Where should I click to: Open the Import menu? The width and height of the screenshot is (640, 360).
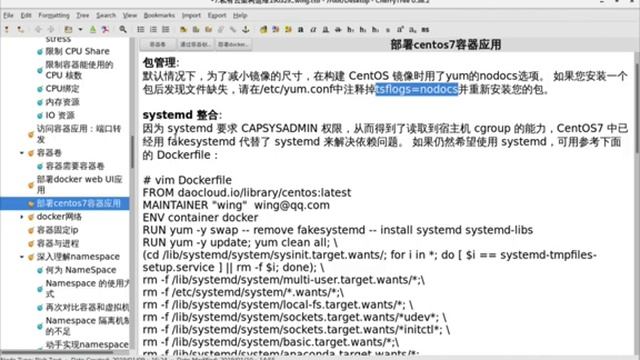pos(191,16)
